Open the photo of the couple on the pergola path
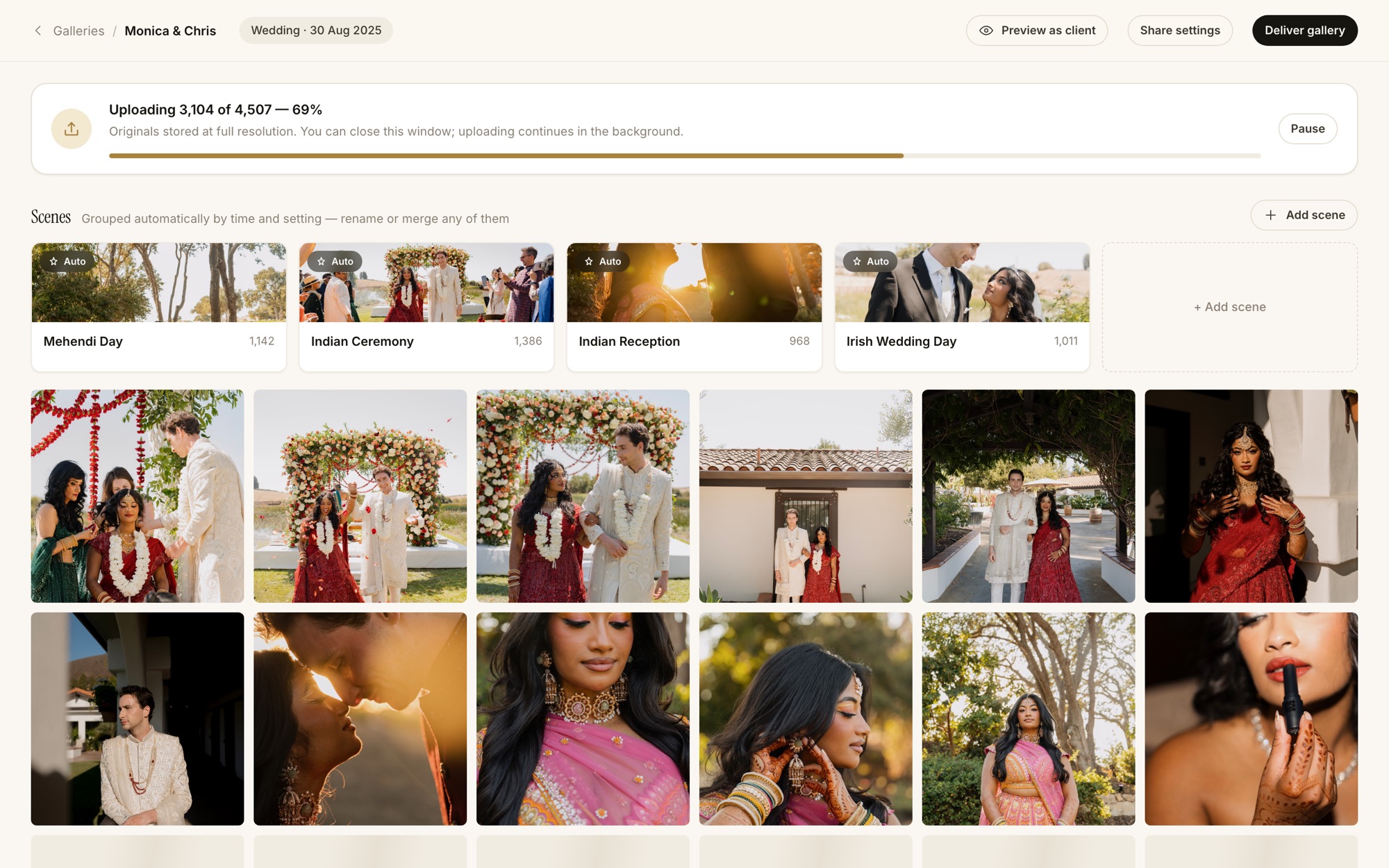Viewport: 1389px width, 868px height. (x=1029, y=496)
